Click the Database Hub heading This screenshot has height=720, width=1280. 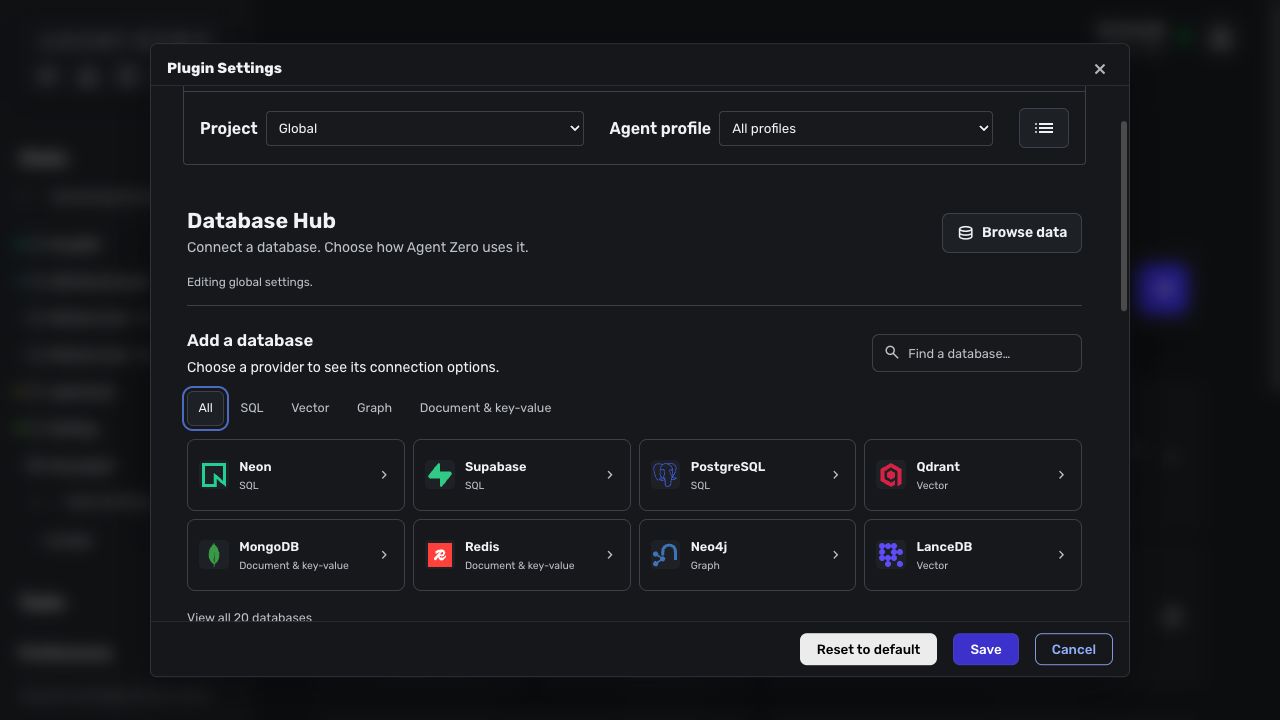(261, 221)
